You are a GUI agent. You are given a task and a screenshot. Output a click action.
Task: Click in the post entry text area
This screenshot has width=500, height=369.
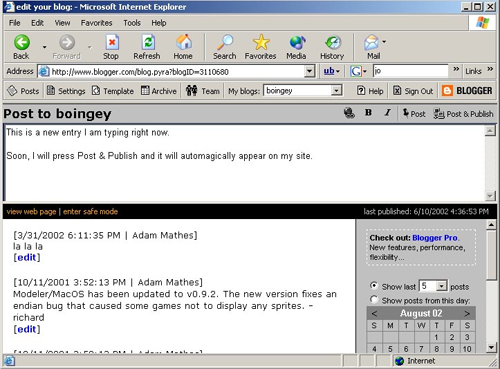244,163
